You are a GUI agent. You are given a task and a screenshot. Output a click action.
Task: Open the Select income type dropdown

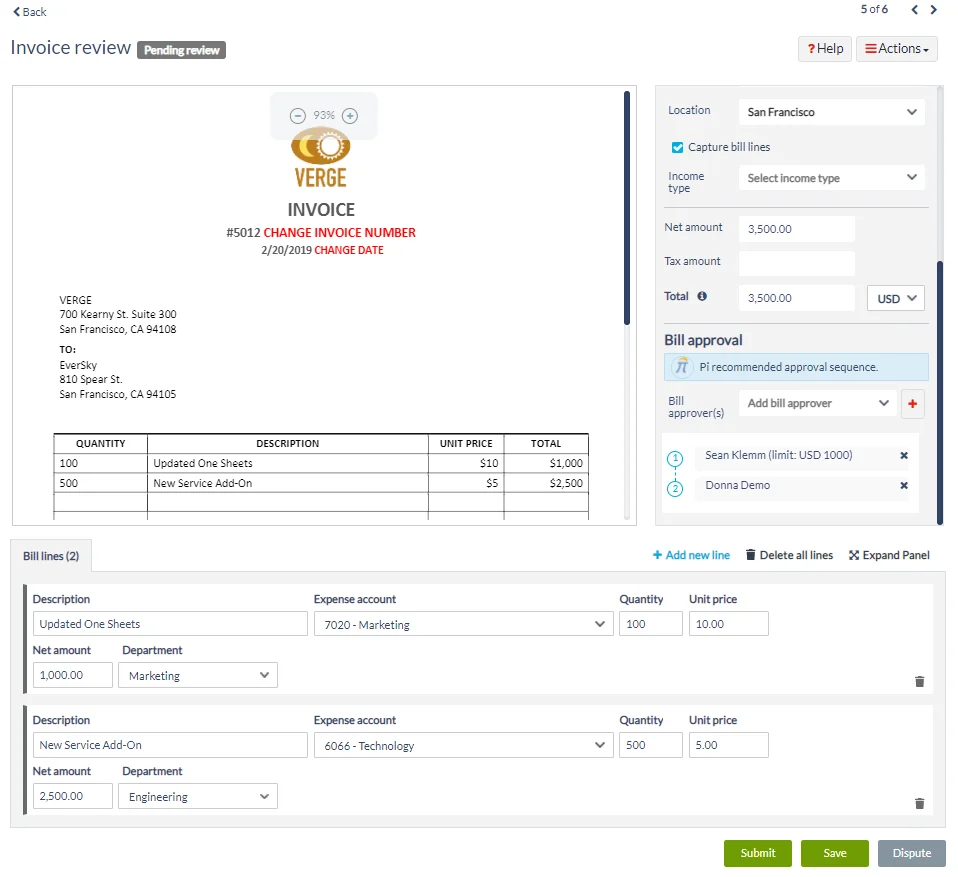click(x=832, y=178)
